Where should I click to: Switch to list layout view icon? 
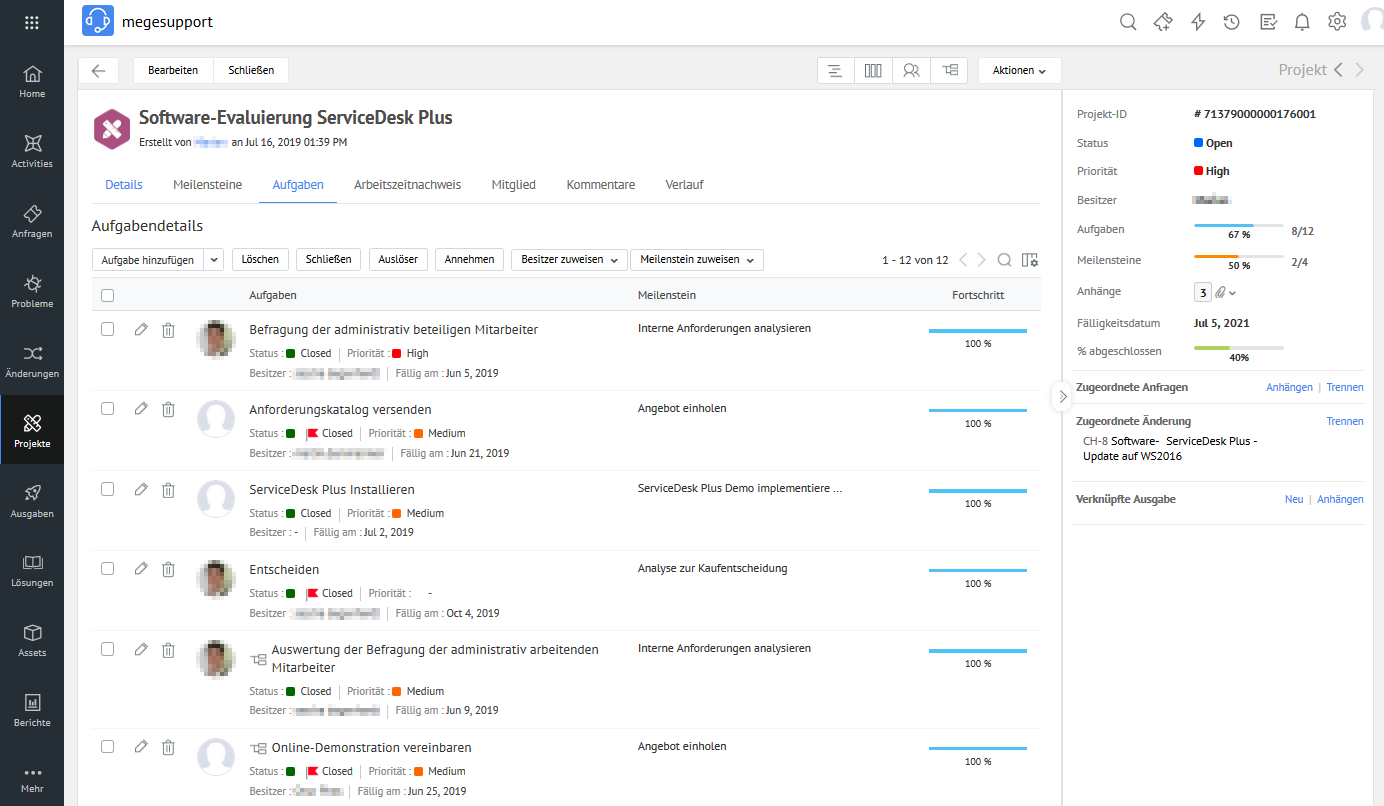click(x=835, y=70)
